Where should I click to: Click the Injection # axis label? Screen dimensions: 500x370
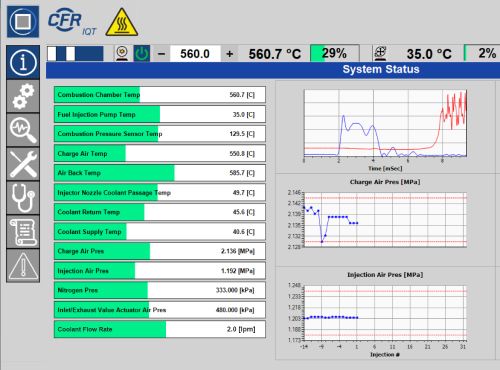point(385,354)
